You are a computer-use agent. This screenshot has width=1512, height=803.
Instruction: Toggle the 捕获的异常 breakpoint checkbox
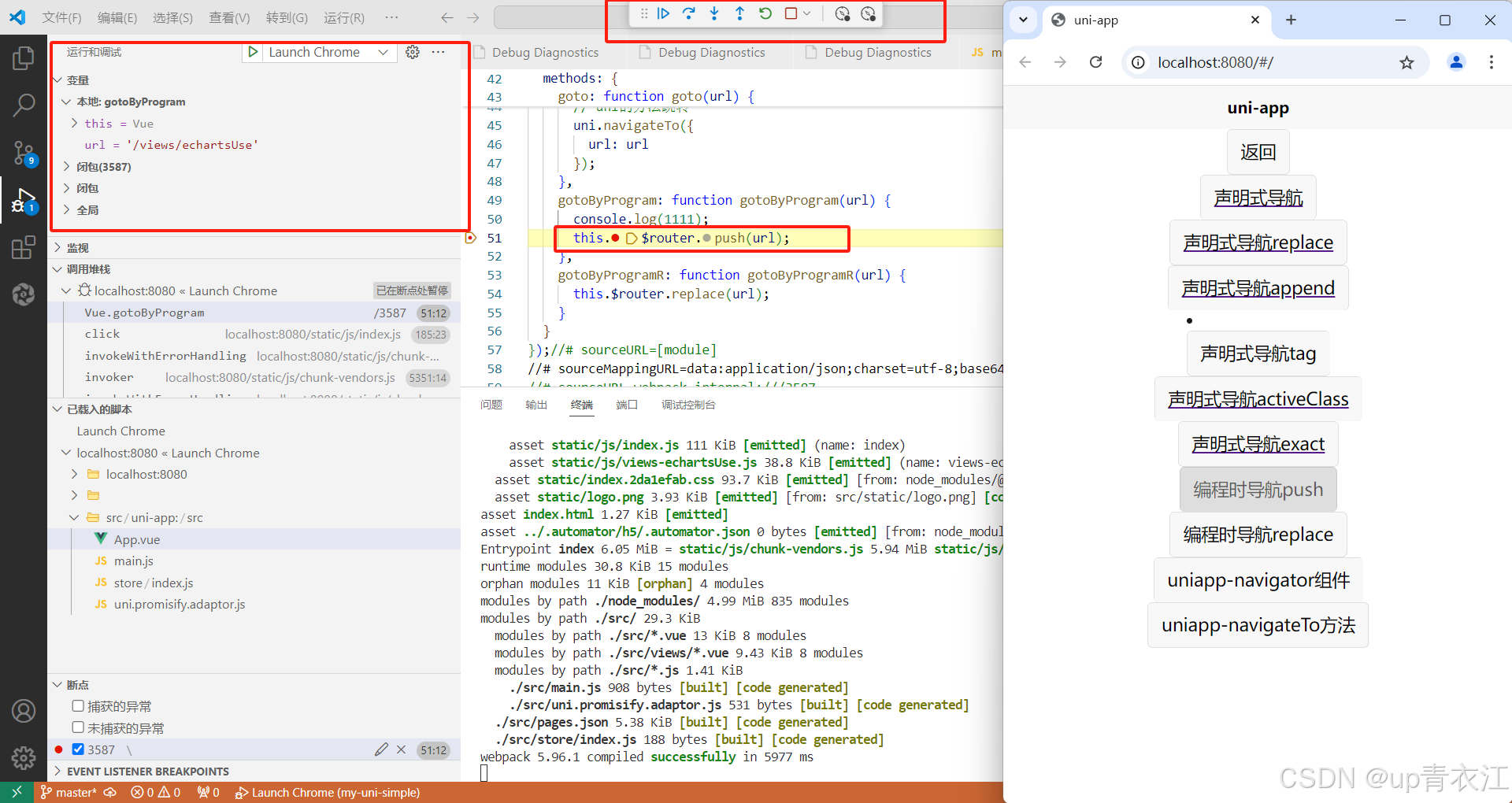click(78, 706)
